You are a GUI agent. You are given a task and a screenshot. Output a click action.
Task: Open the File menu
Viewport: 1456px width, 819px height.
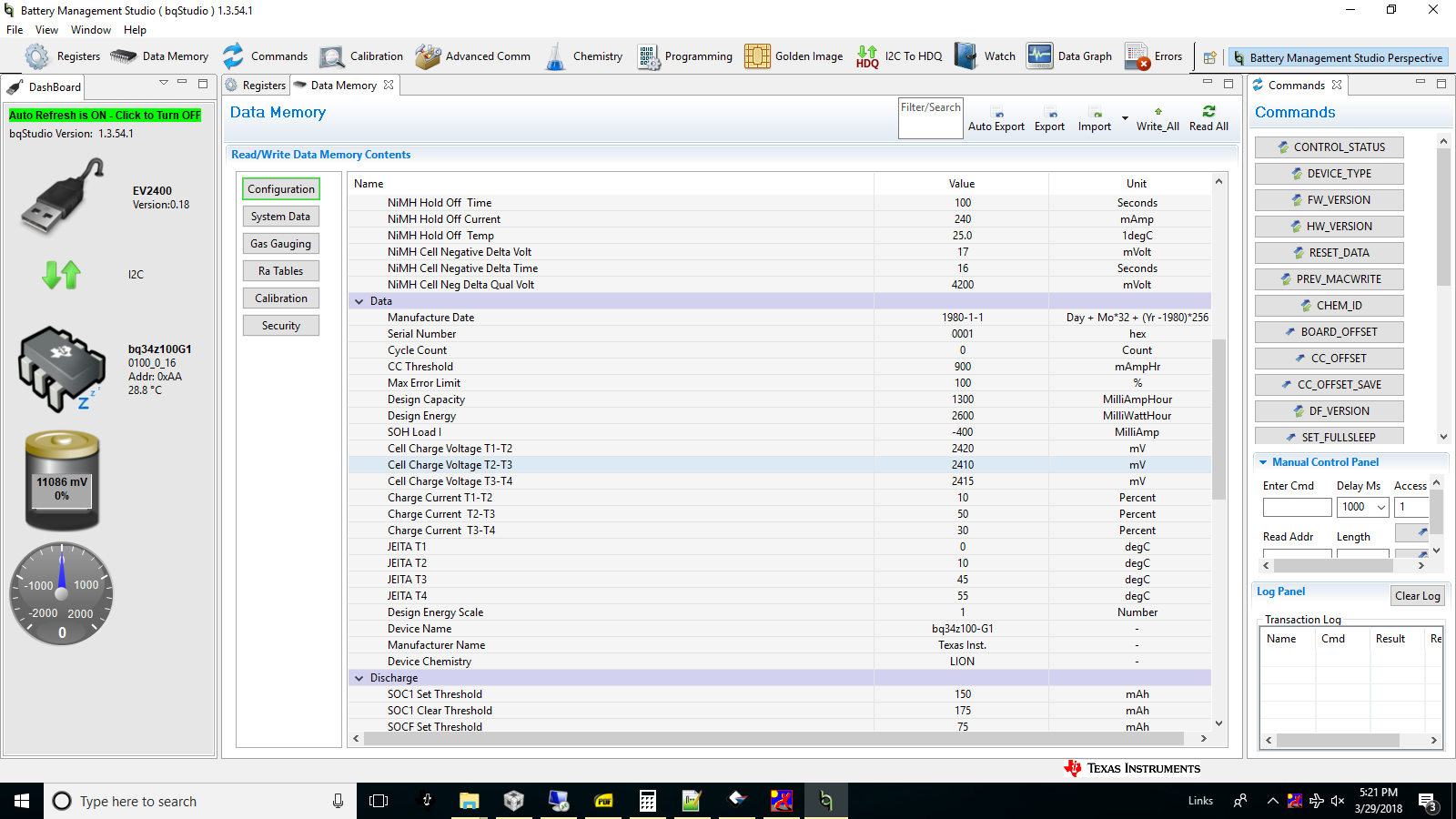15,30
